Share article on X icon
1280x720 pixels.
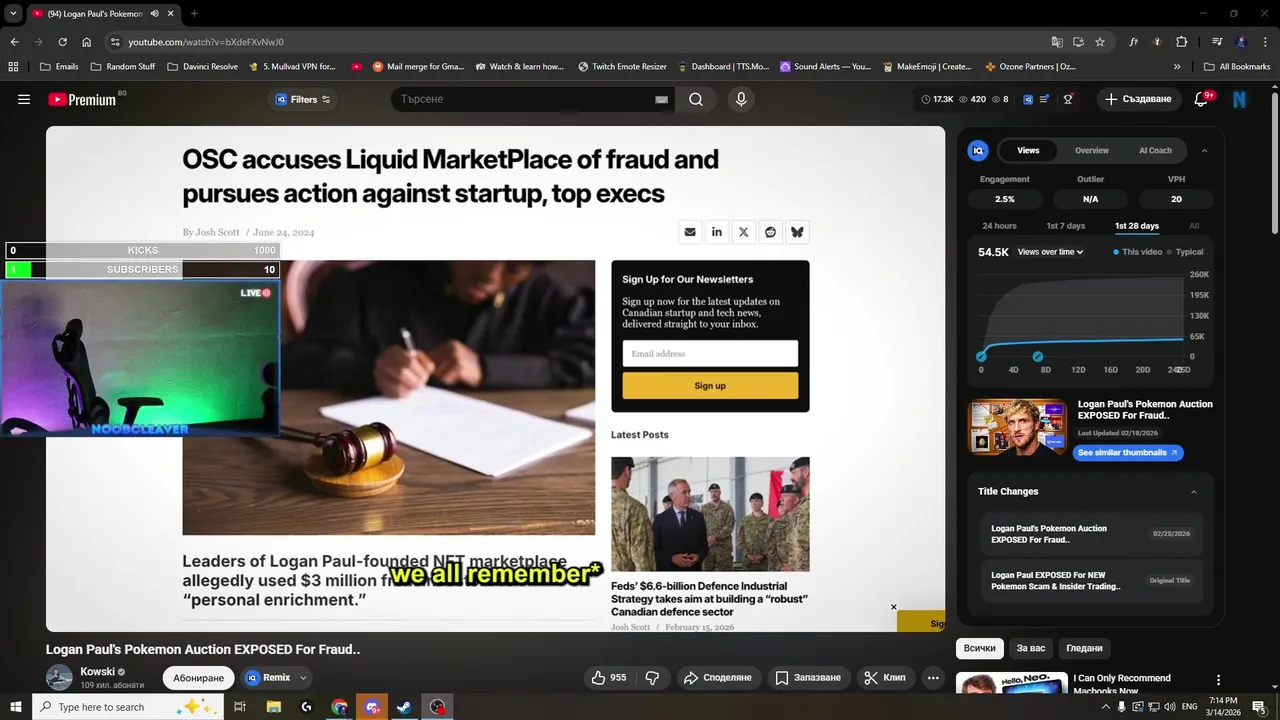click(743, 232)
